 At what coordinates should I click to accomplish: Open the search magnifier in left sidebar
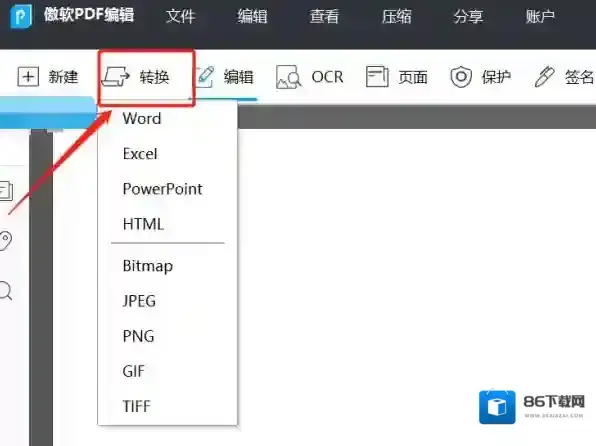[x=6, y=291]
